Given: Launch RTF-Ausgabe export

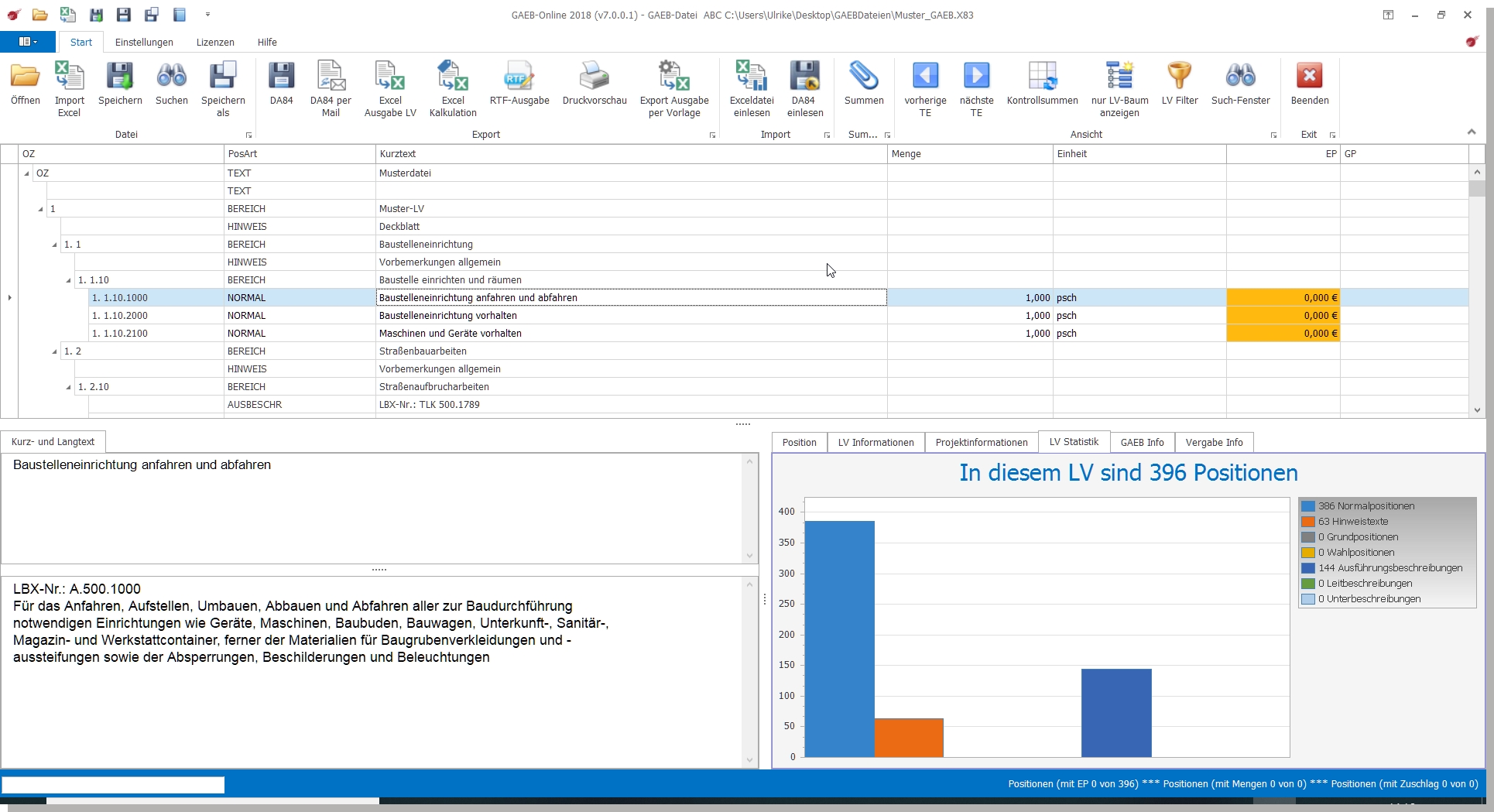Looking at the screenshot, I should tap(519, 77).
